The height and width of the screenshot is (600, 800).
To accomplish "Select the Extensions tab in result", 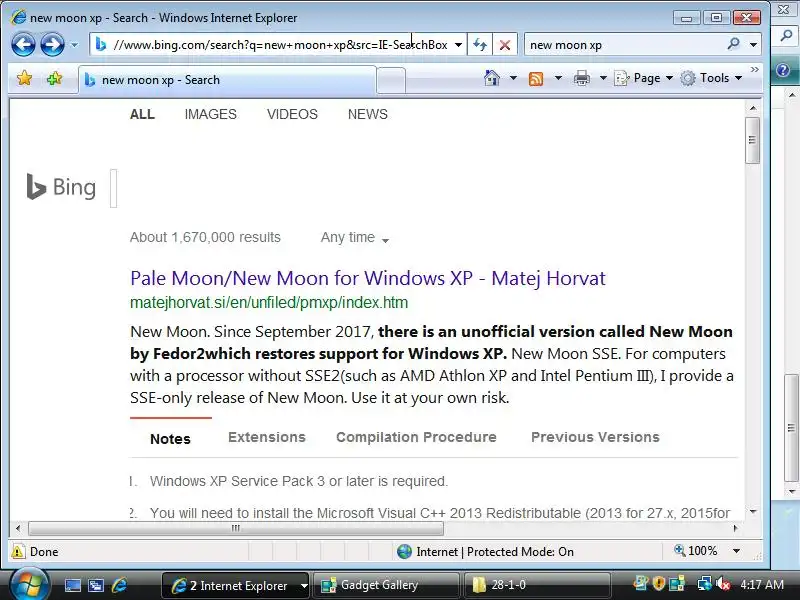I will point(267,437).
